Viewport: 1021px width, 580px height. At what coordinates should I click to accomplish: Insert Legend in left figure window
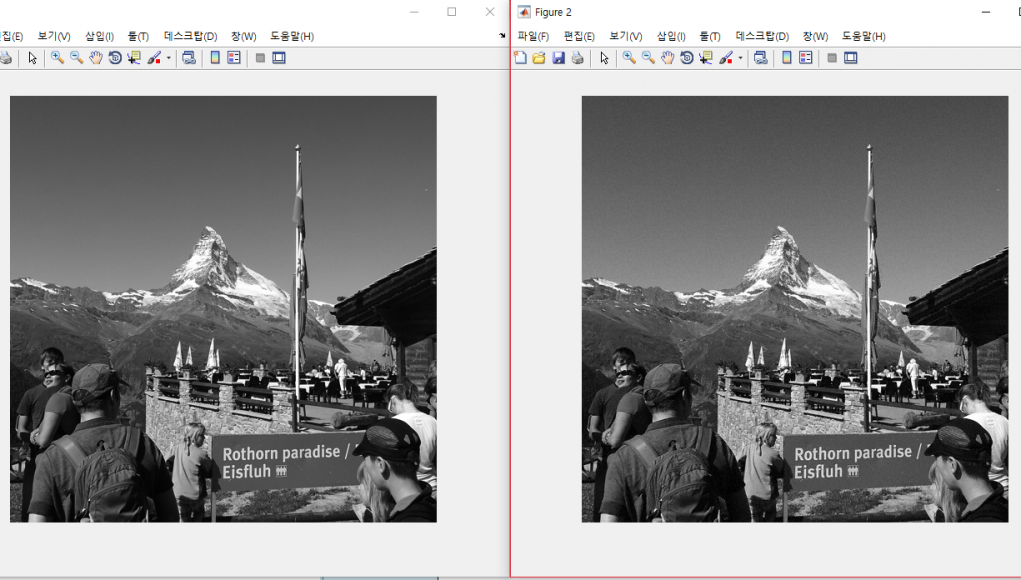pos(234,58)
